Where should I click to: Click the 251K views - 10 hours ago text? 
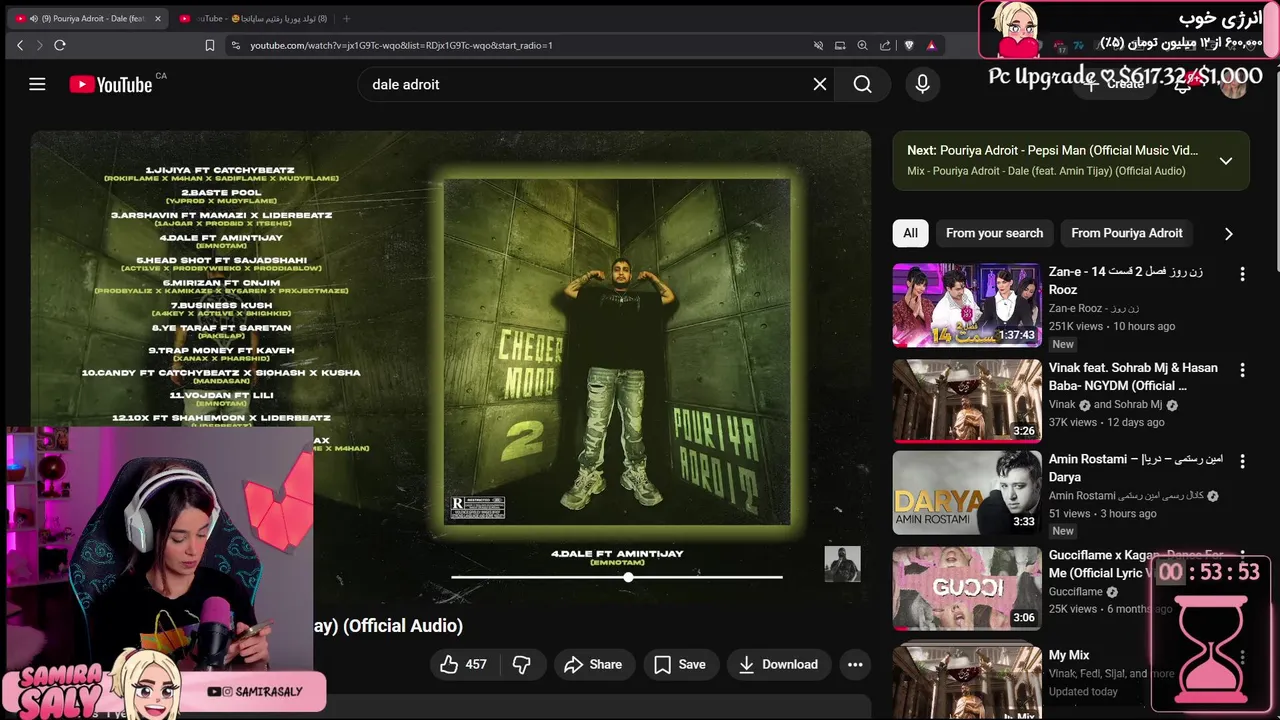(1112, 326)
